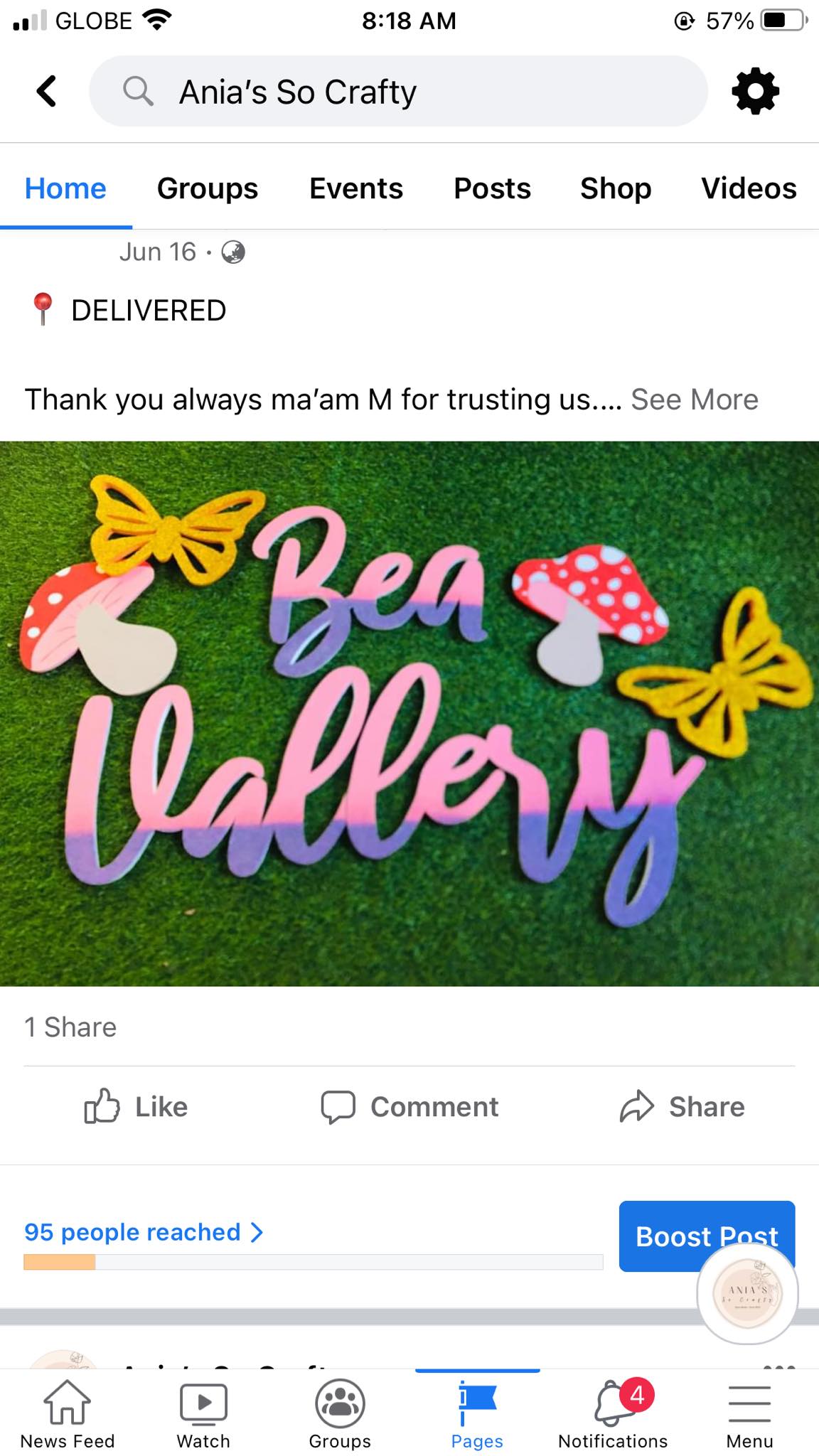Switch to the Shop tab
This screenshot has width=819, height=1456.
[616, 188]
